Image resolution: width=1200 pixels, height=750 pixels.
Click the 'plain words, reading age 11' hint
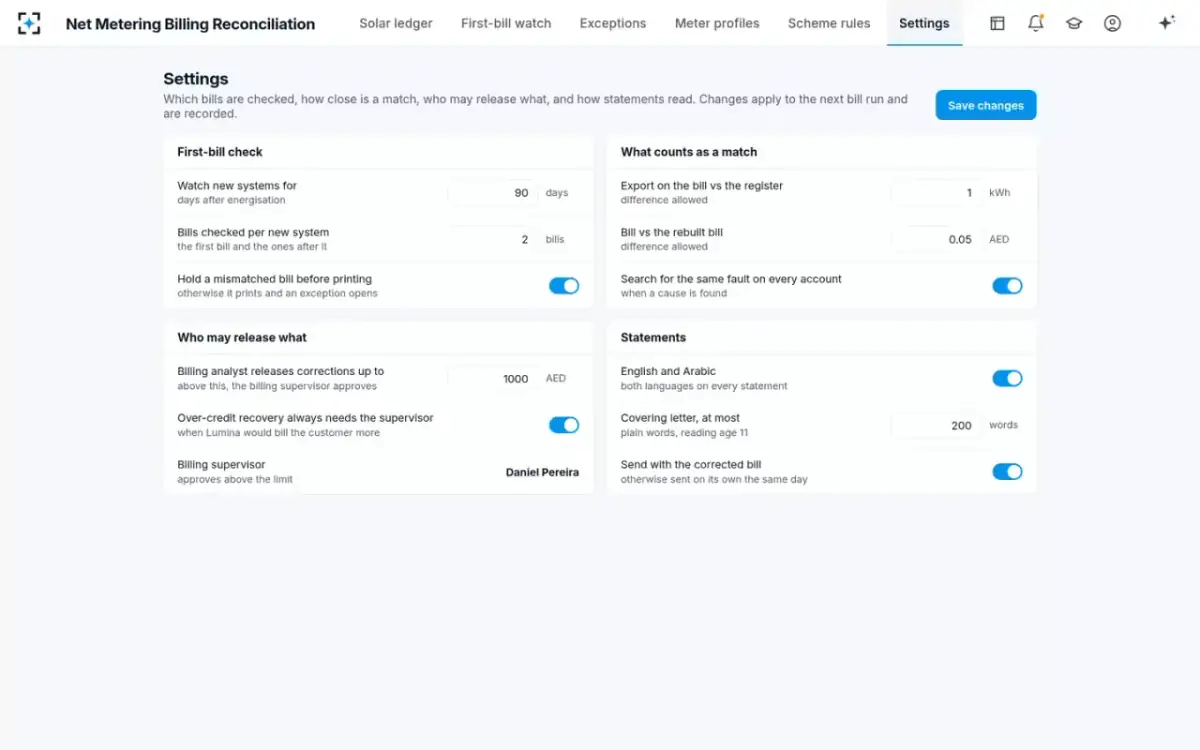684,433
